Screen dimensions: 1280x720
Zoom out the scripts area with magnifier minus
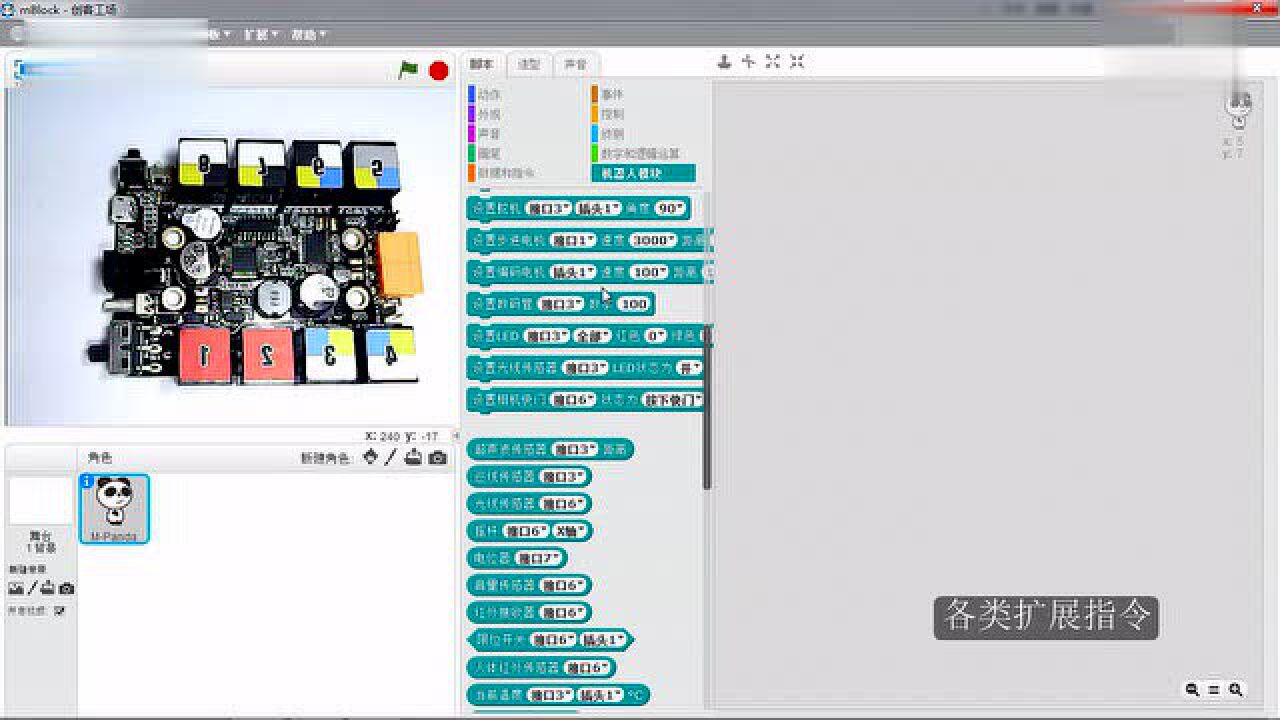click(1192, 689)
